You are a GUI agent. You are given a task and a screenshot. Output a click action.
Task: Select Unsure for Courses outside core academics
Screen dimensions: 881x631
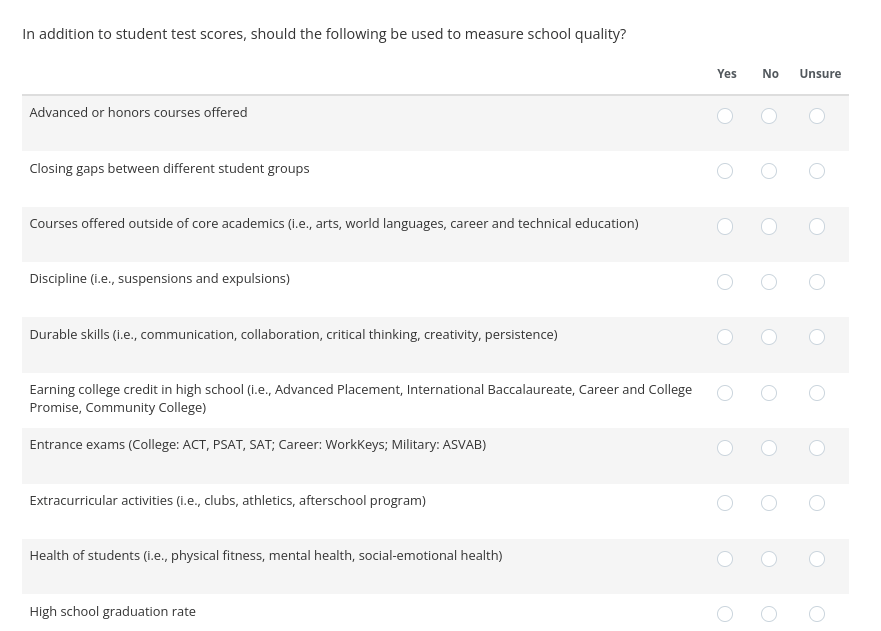click(x=817, y=227)
